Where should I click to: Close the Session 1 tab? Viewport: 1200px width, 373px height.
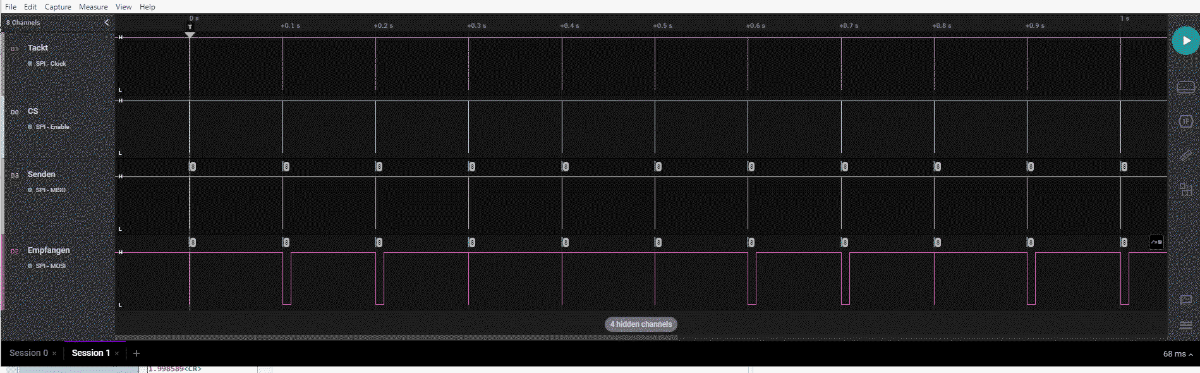pyautogui.click(x=117, y=354)
